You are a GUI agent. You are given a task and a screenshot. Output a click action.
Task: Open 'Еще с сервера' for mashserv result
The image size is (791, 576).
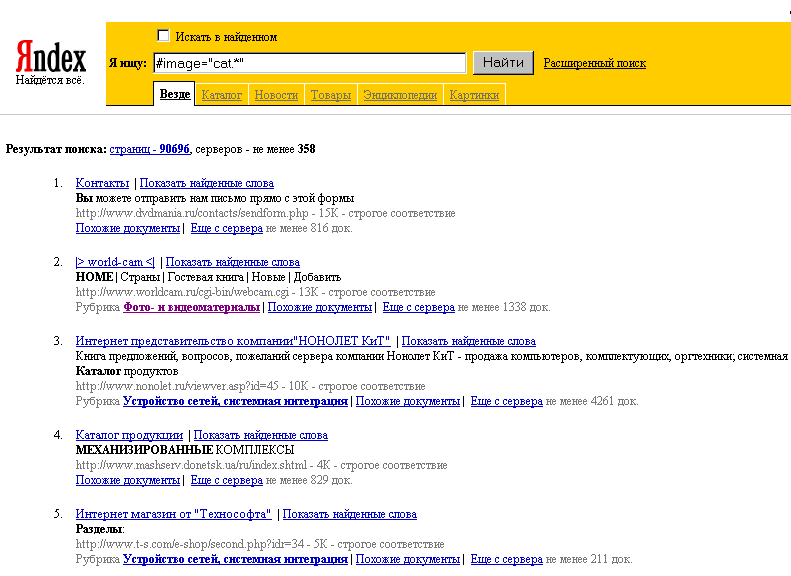[227, 480]
